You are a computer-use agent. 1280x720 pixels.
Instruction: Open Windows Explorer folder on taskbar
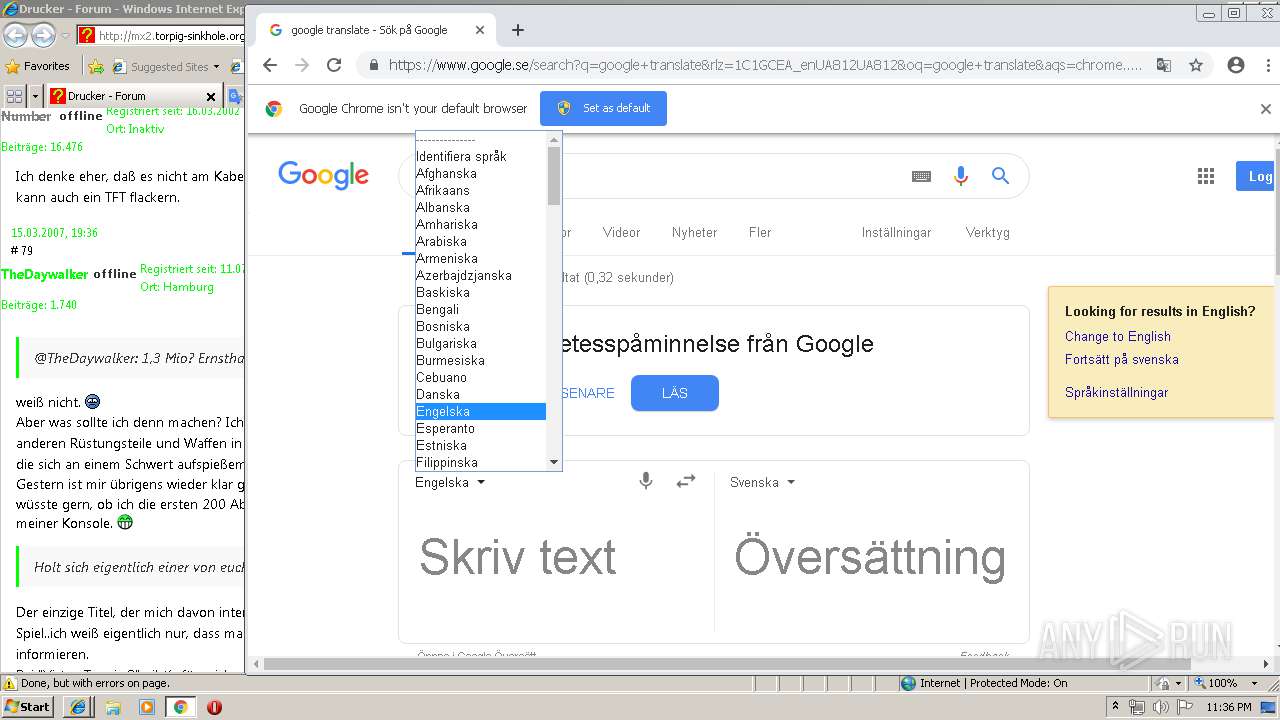click(x=113, y=707)
